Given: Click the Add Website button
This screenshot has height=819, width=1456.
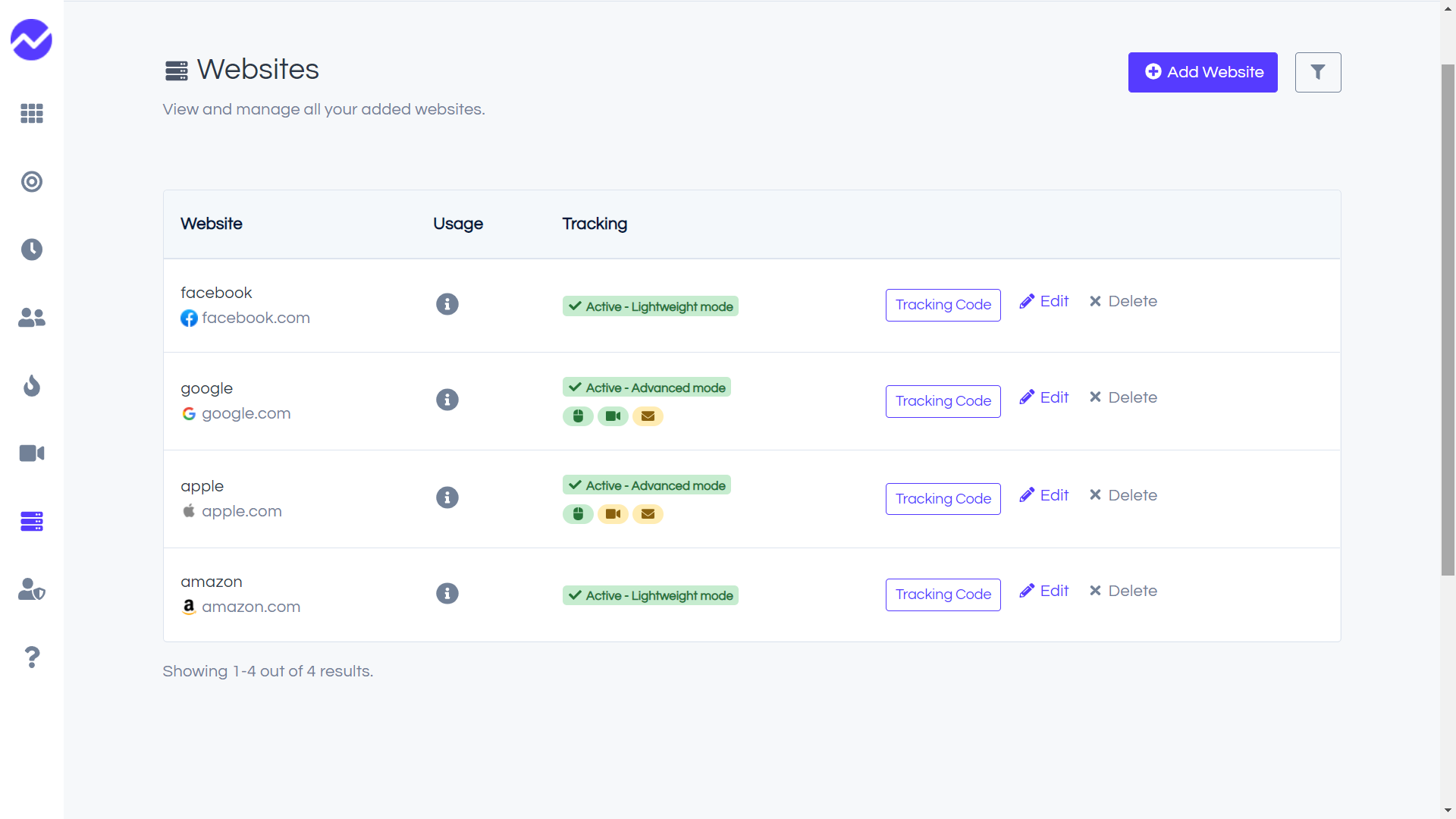Looking at the screenshot, I should pyautogui.click(x=1202, y=72).
